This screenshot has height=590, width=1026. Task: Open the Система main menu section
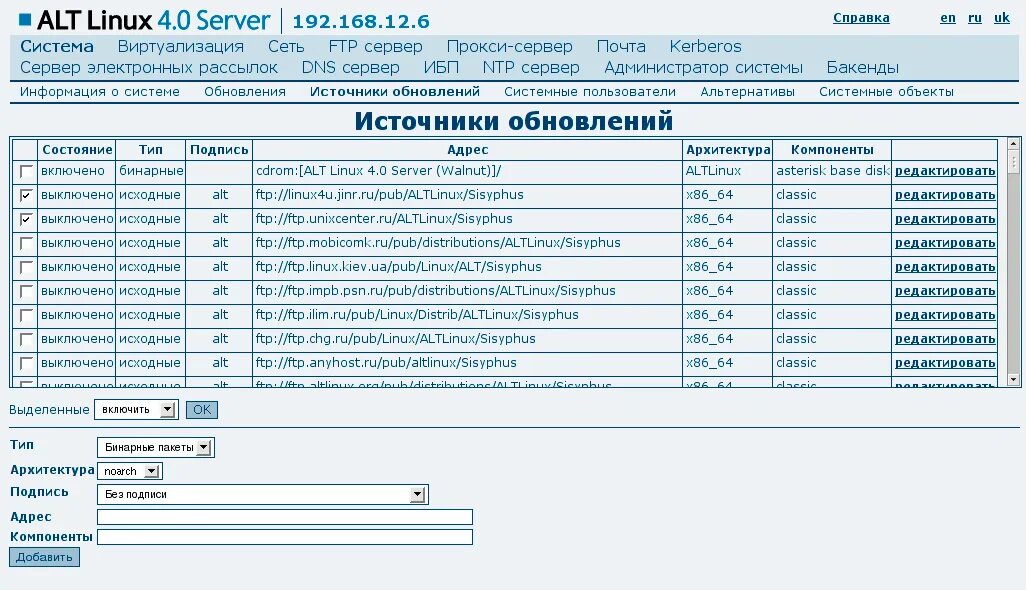57,46
